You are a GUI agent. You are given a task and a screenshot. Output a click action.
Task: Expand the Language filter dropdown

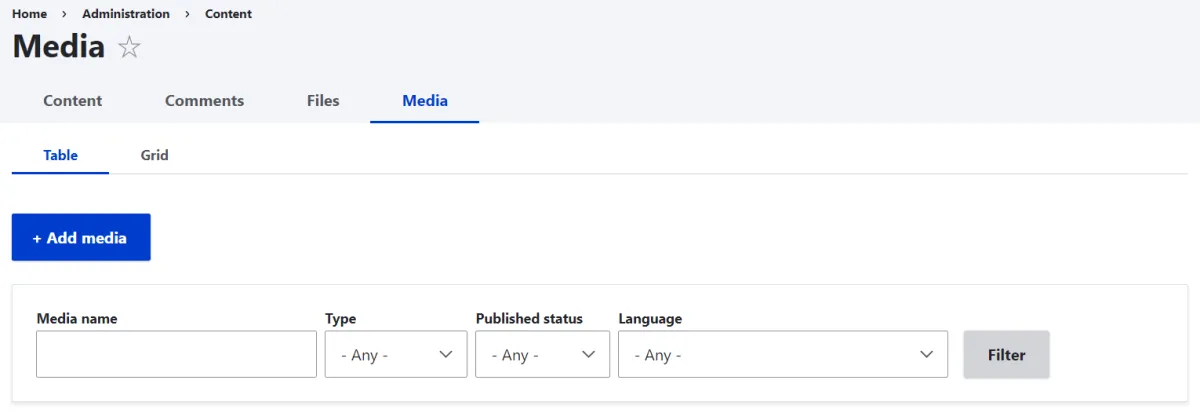coord(783,354)
